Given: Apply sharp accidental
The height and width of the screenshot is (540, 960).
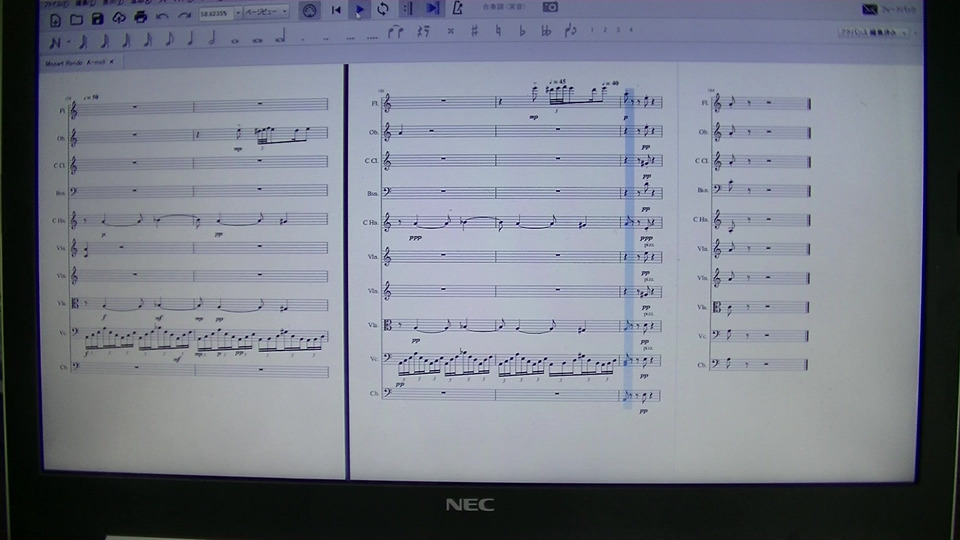Looking at the screenshot, I should [474, 31].
